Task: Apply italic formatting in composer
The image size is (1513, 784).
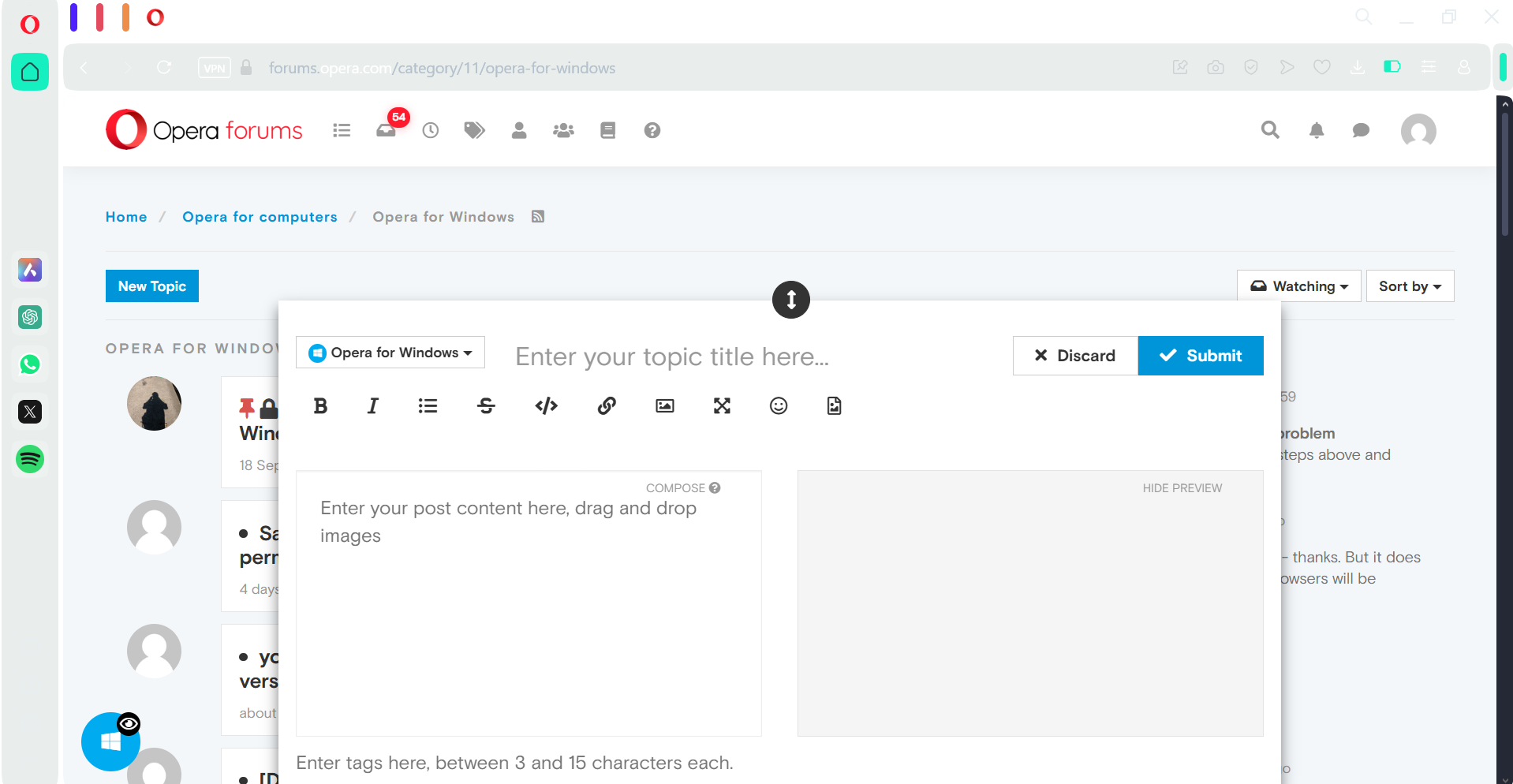Action: pyautogui.click(x=373, y=405)
